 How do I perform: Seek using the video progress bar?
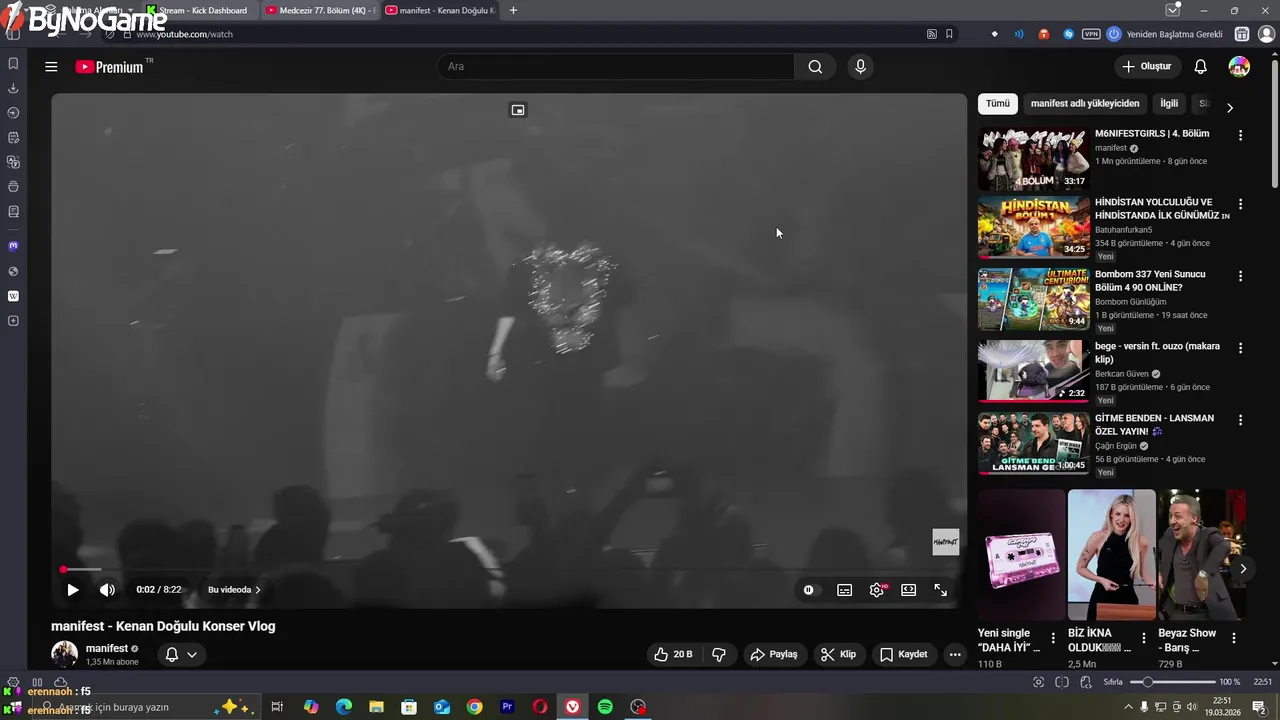[x=509, y=570]
